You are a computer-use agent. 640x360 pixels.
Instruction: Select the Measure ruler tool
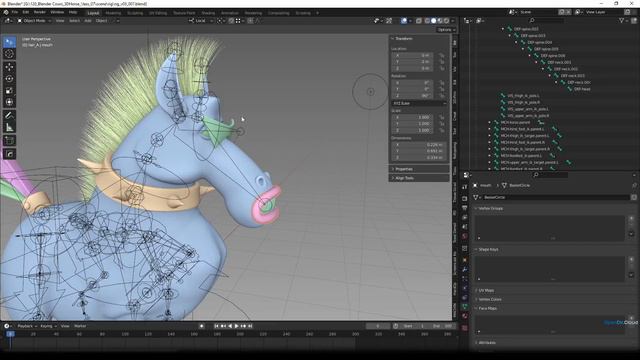pos(9,127)
